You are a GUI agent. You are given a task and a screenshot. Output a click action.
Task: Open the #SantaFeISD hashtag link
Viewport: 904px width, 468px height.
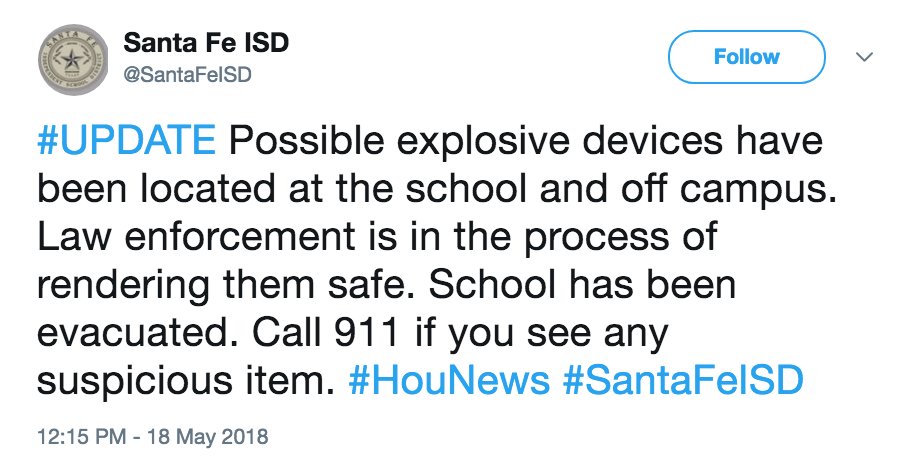click(683, 380)
